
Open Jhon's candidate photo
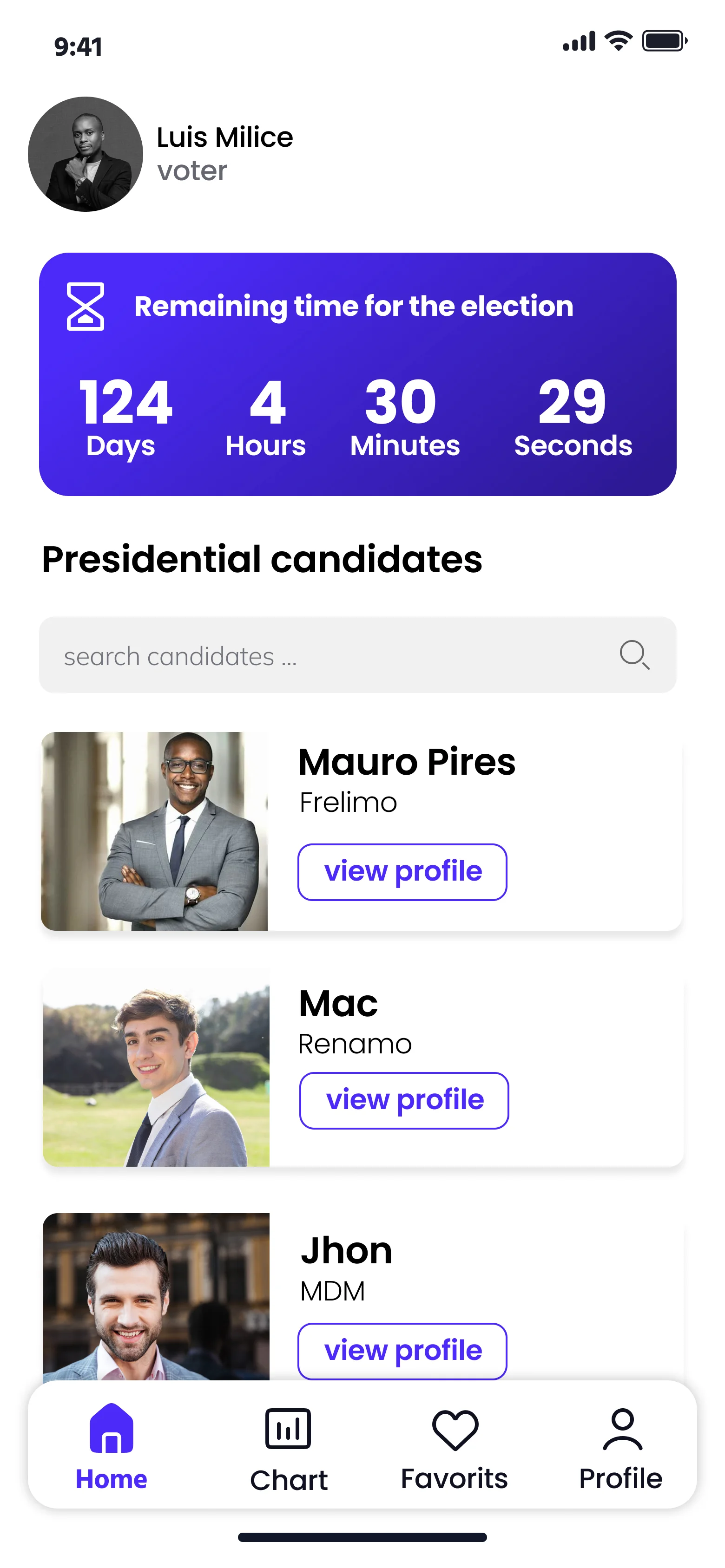point(156,1296)
